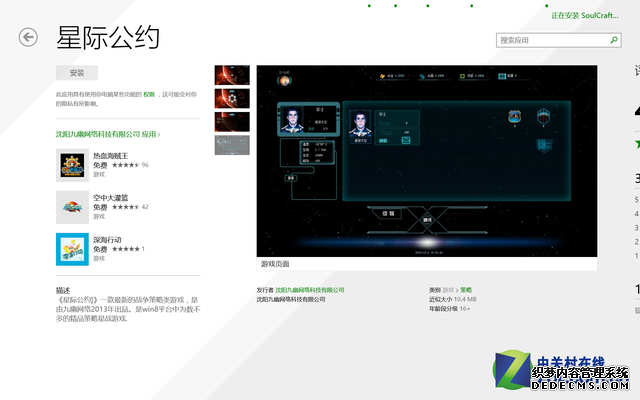Click the 热血海贼王 app title

click(x=111, y=156)
